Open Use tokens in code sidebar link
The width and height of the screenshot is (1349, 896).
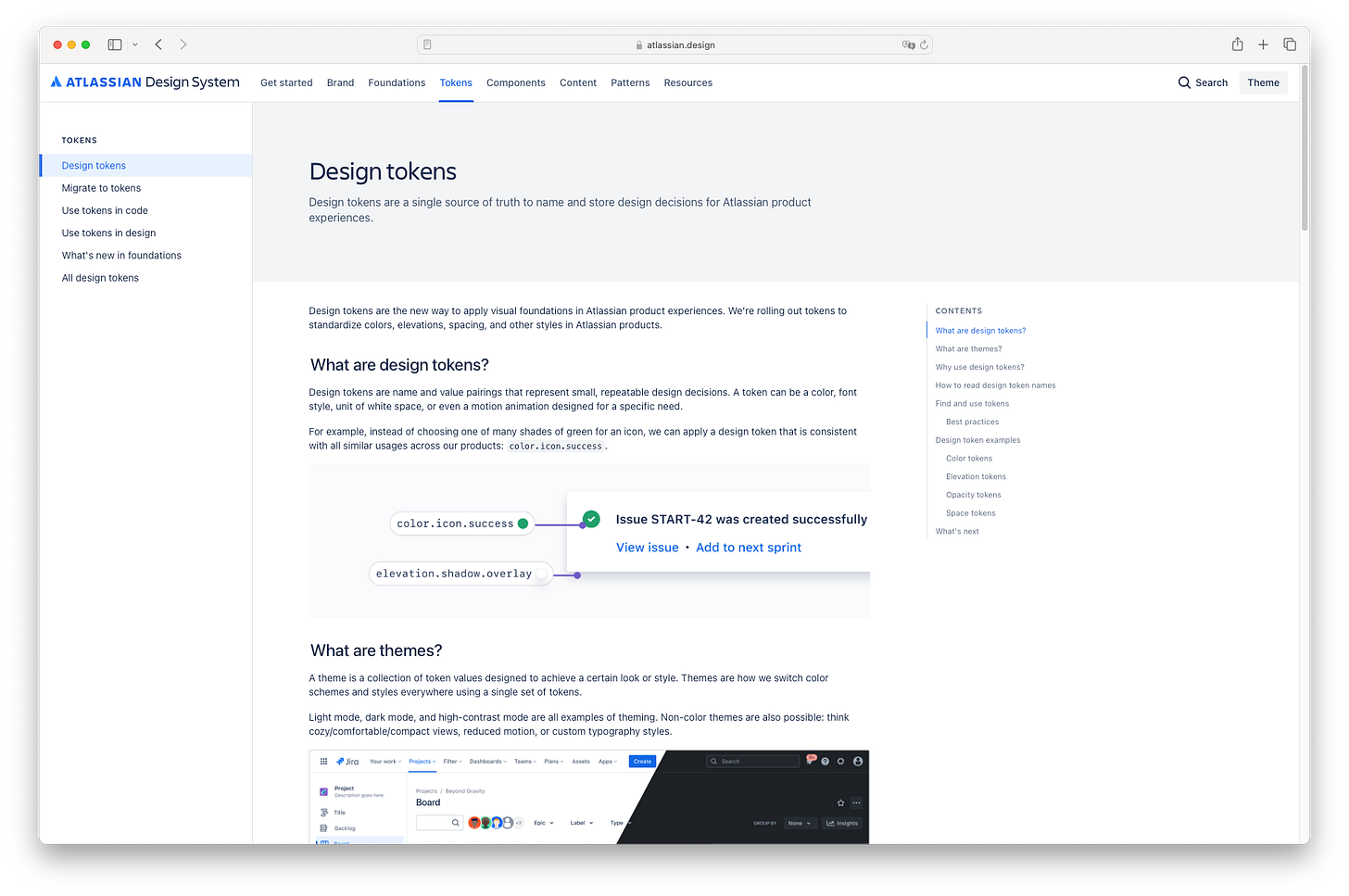105,210
